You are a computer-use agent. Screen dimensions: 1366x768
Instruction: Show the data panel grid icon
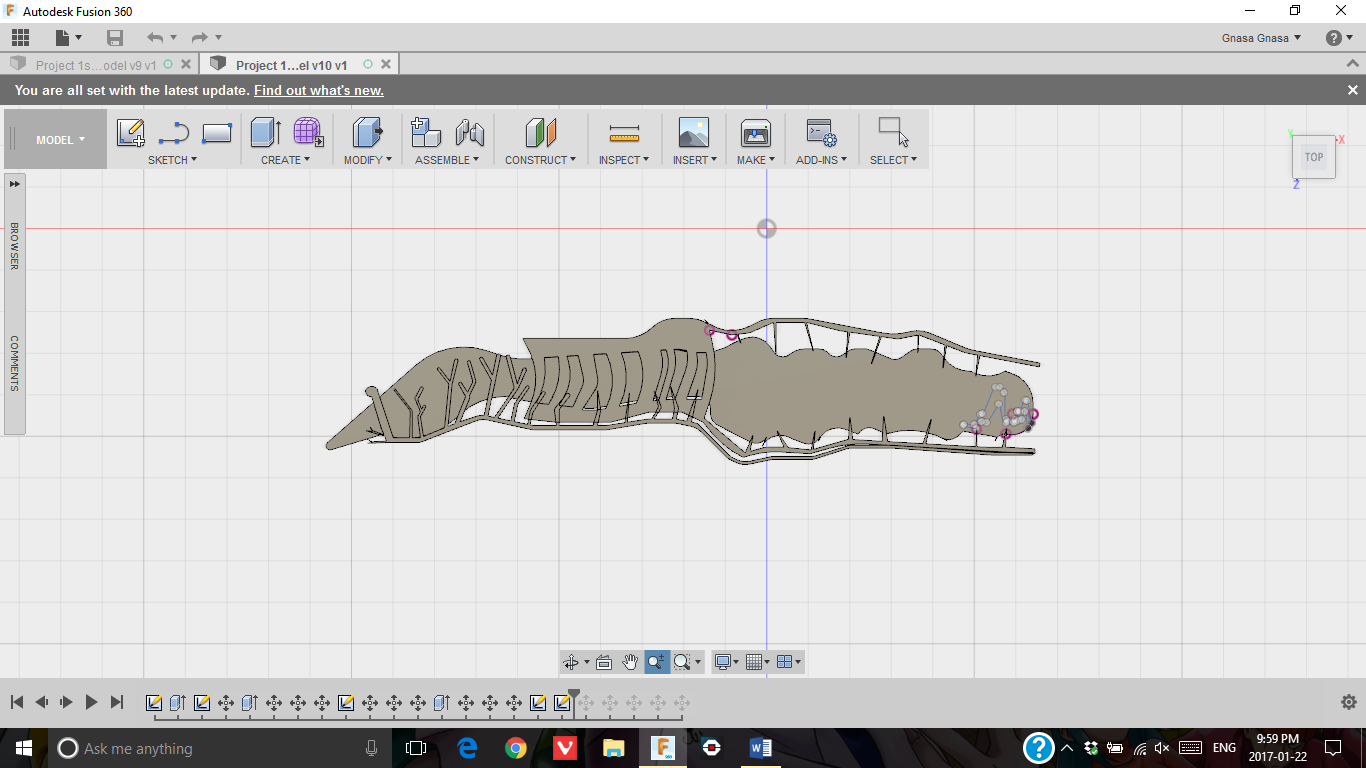[21, 38]
